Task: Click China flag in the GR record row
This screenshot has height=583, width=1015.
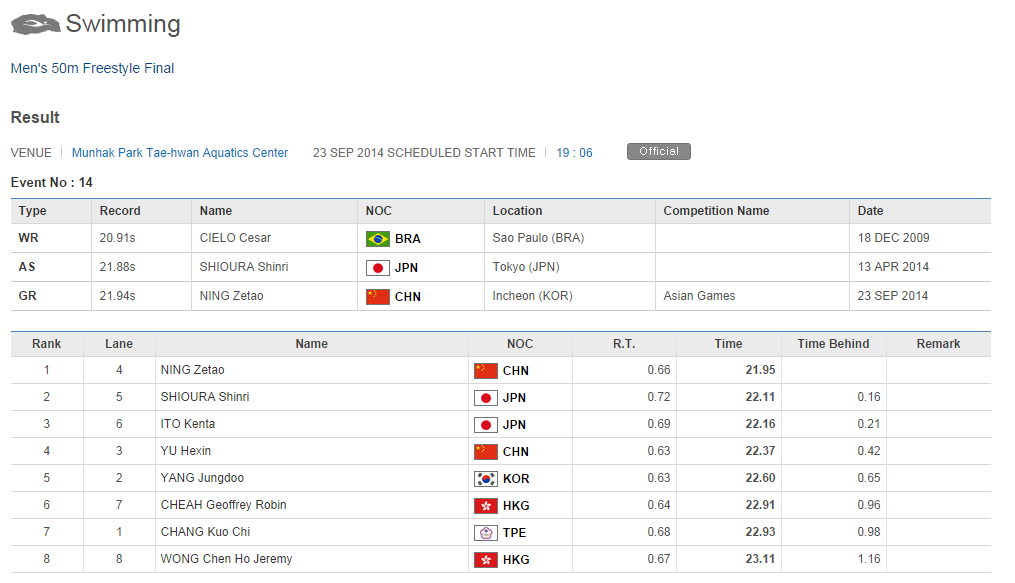Action: coord(378,297)
